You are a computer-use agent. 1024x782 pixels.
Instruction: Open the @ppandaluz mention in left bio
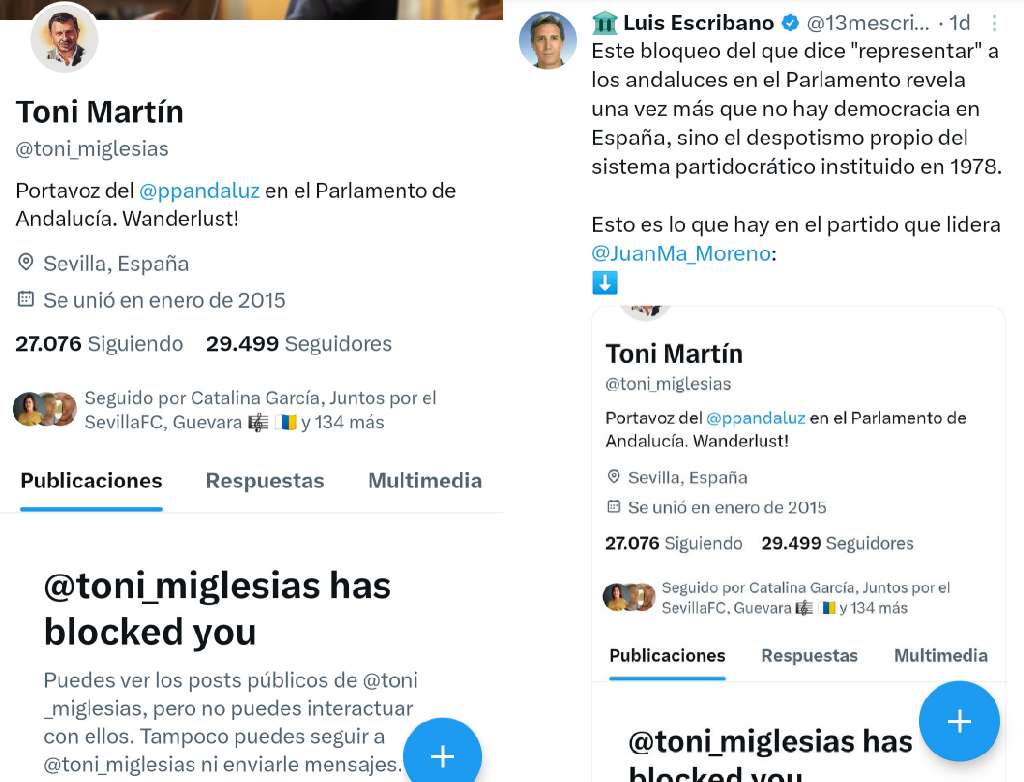point(199,191)
